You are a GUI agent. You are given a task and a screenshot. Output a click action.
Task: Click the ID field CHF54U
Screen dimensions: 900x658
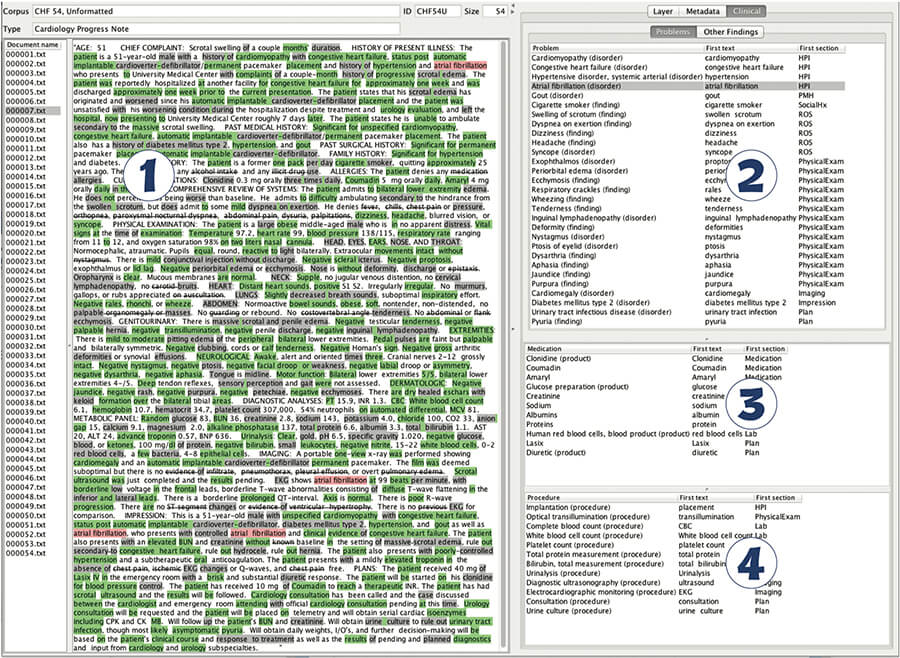click(438, 11)
